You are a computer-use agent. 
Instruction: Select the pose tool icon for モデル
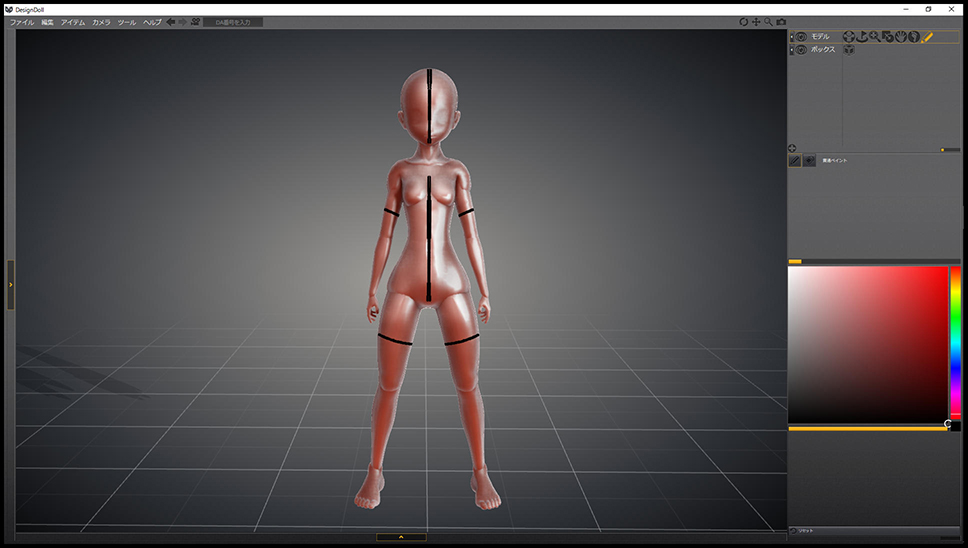click(x=849, y=37)
